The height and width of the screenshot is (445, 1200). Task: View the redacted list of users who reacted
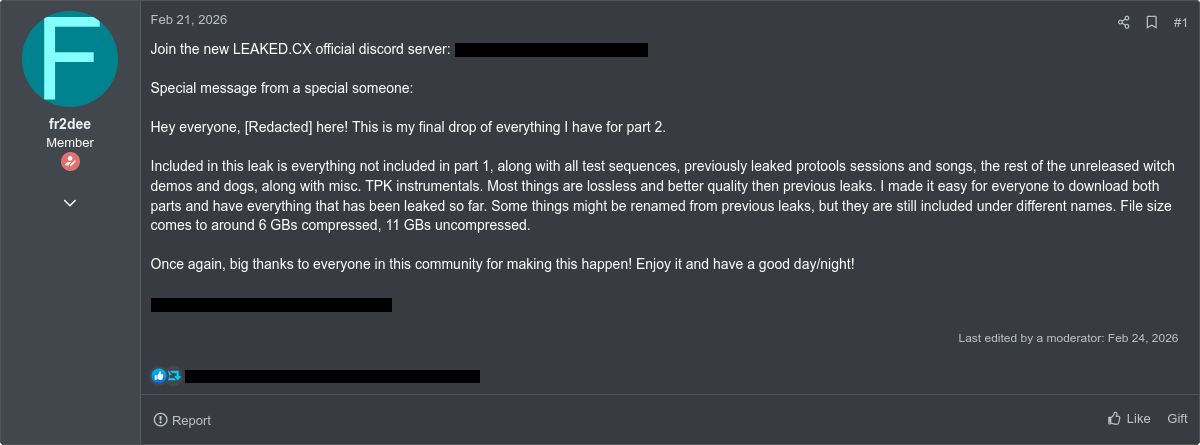332,376
